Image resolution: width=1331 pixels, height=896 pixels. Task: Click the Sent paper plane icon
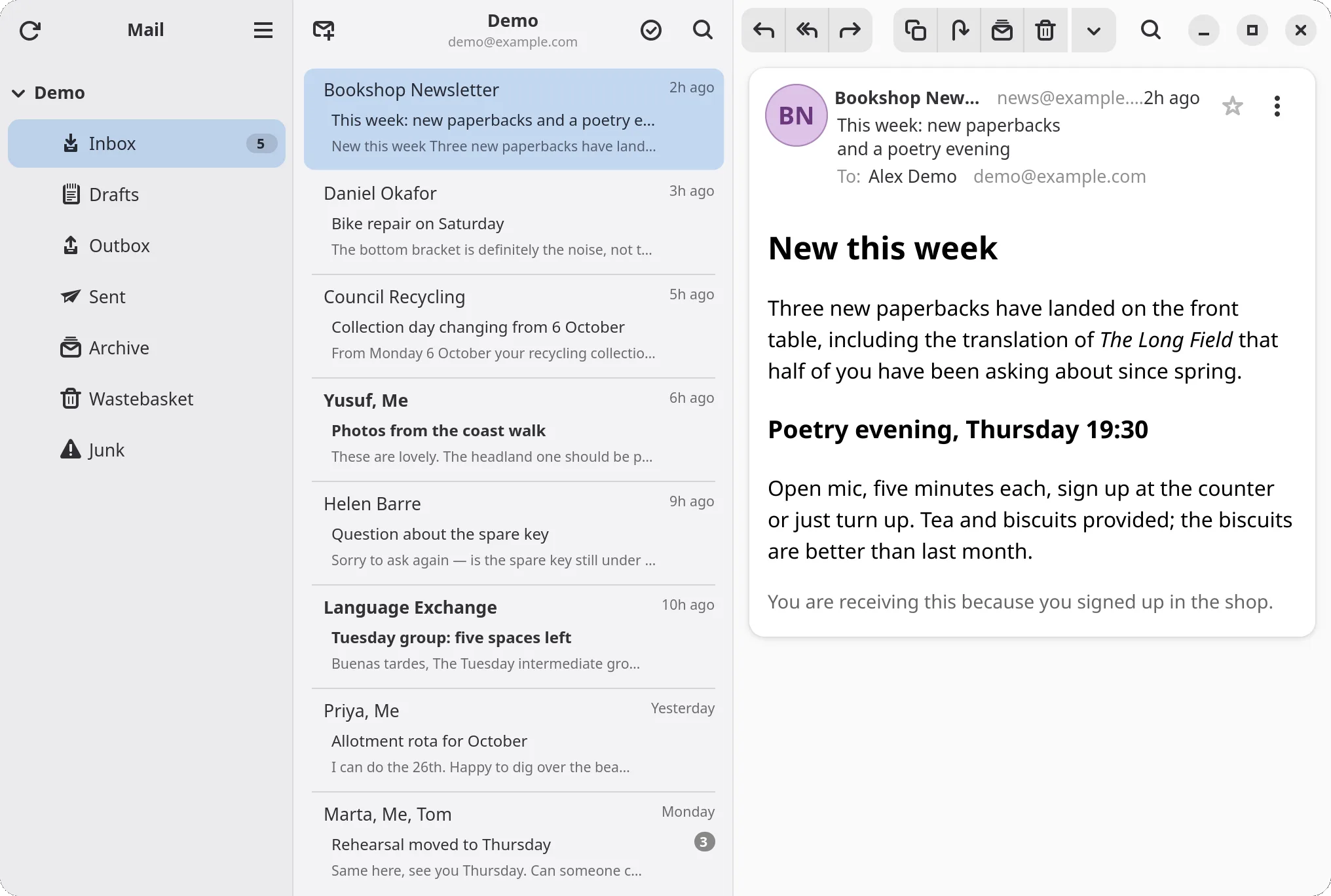[x=71, y=297]
